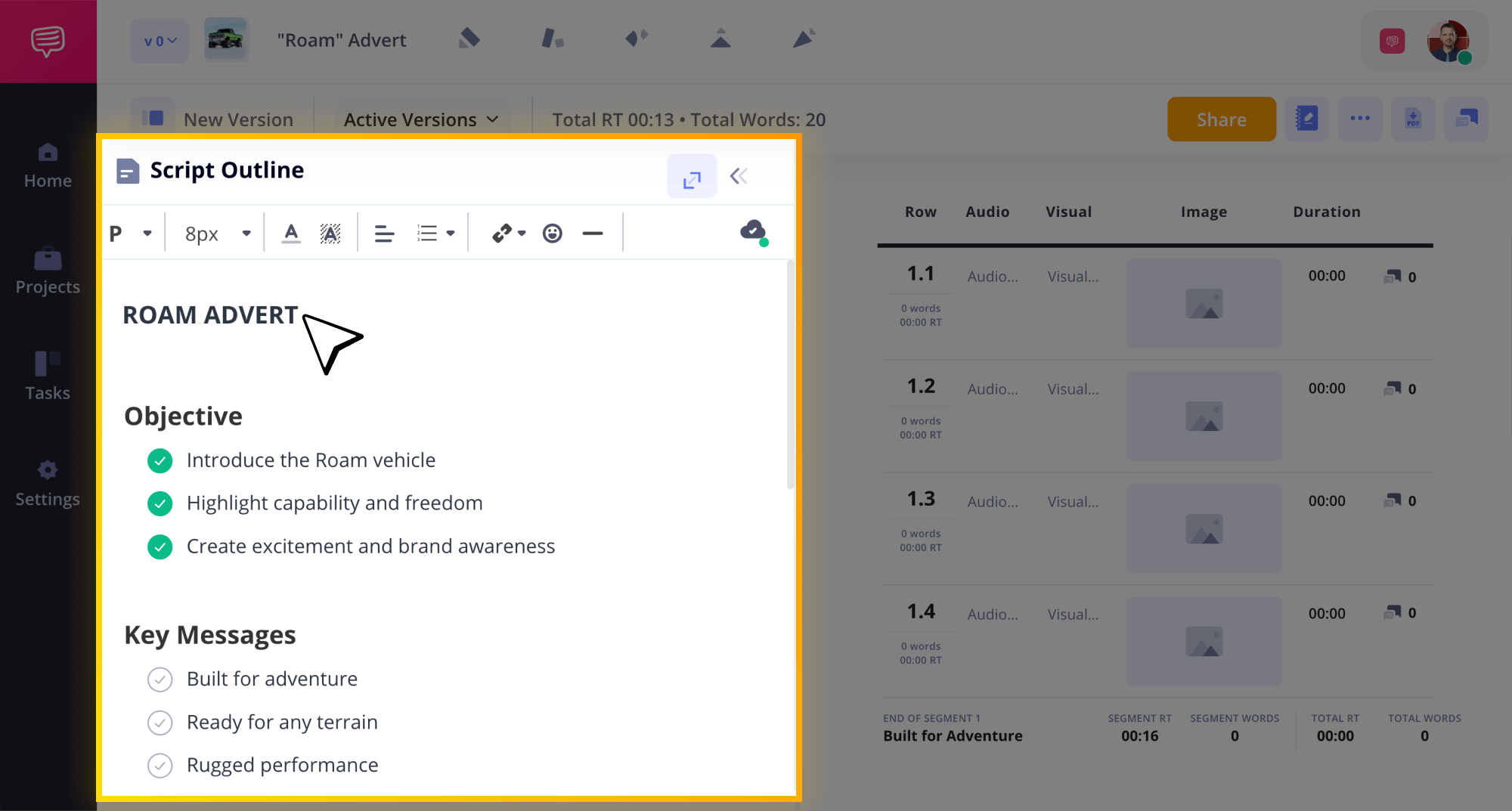This screenshot has height=811, width=1512.
Task: Expand the Script Outline panel to full view
Action: 692,176
